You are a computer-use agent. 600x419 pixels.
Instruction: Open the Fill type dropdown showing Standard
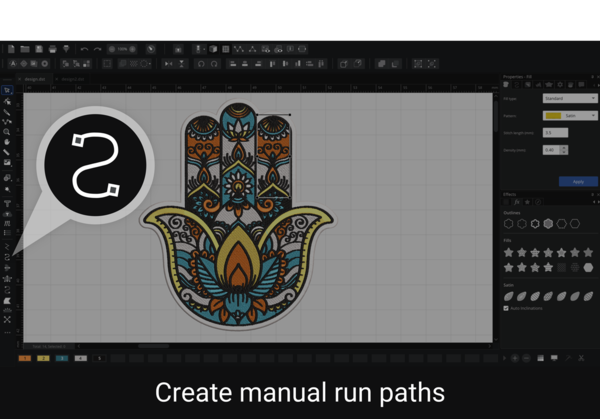click(x=569, y=99)
